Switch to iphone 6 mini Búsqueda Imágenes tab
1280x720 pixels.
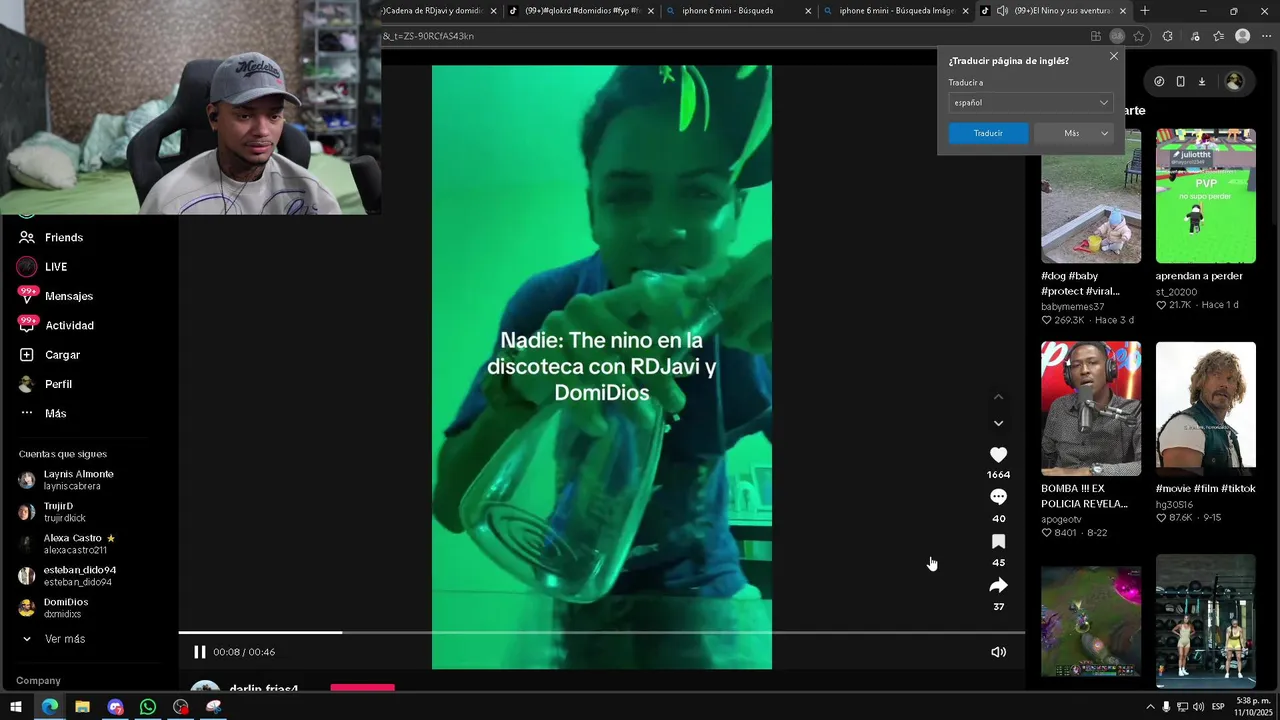pos(895,11)
